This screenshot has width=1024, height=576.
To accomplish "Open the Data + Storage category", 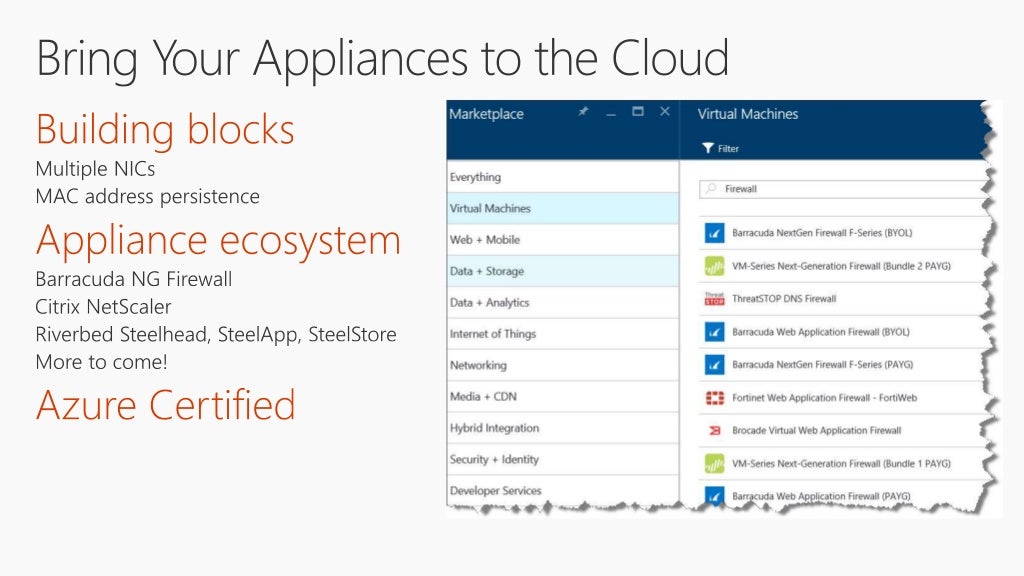I will 563,271.
